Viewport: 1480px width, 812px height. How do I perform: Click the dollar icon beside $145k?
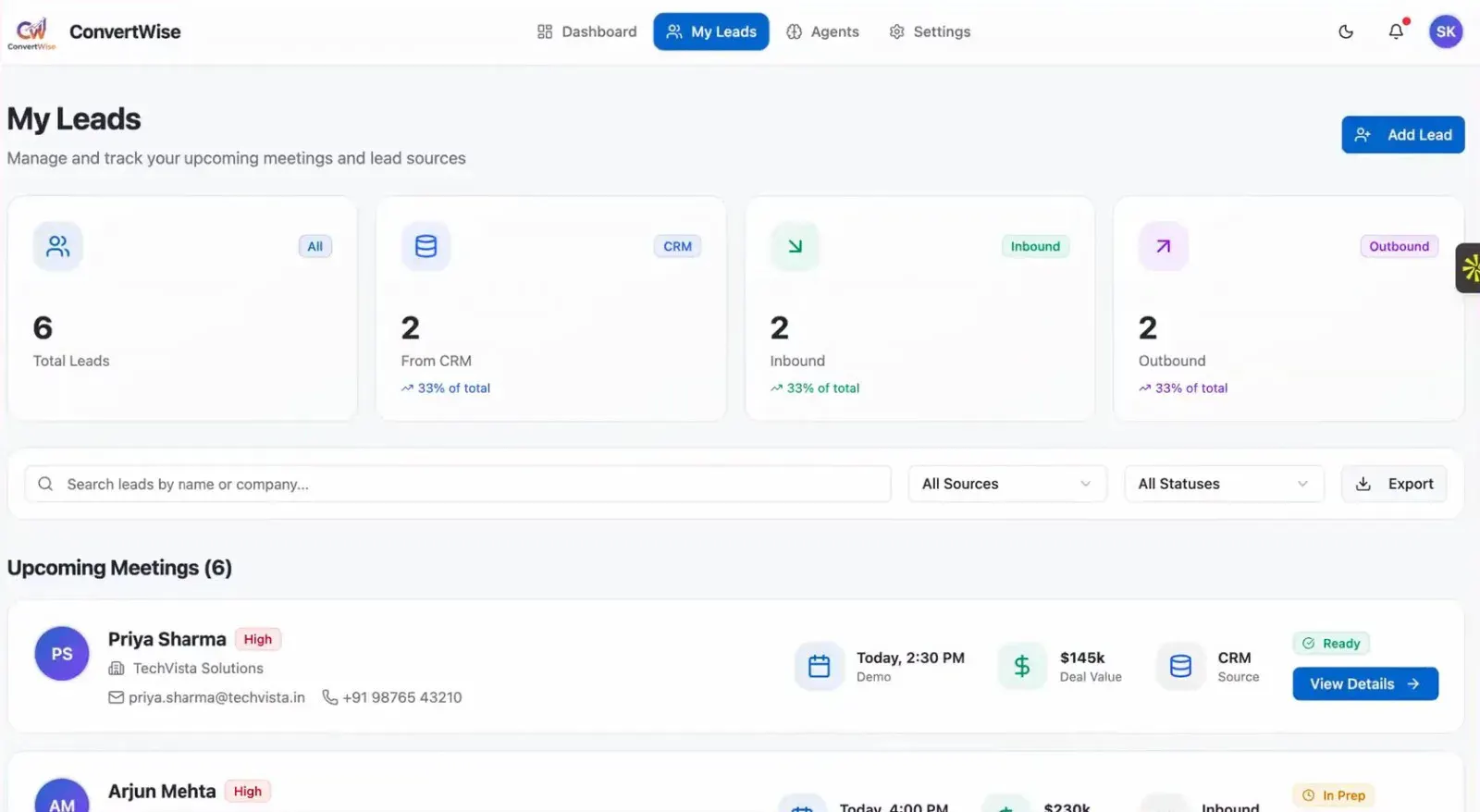tap(1022, 666)
